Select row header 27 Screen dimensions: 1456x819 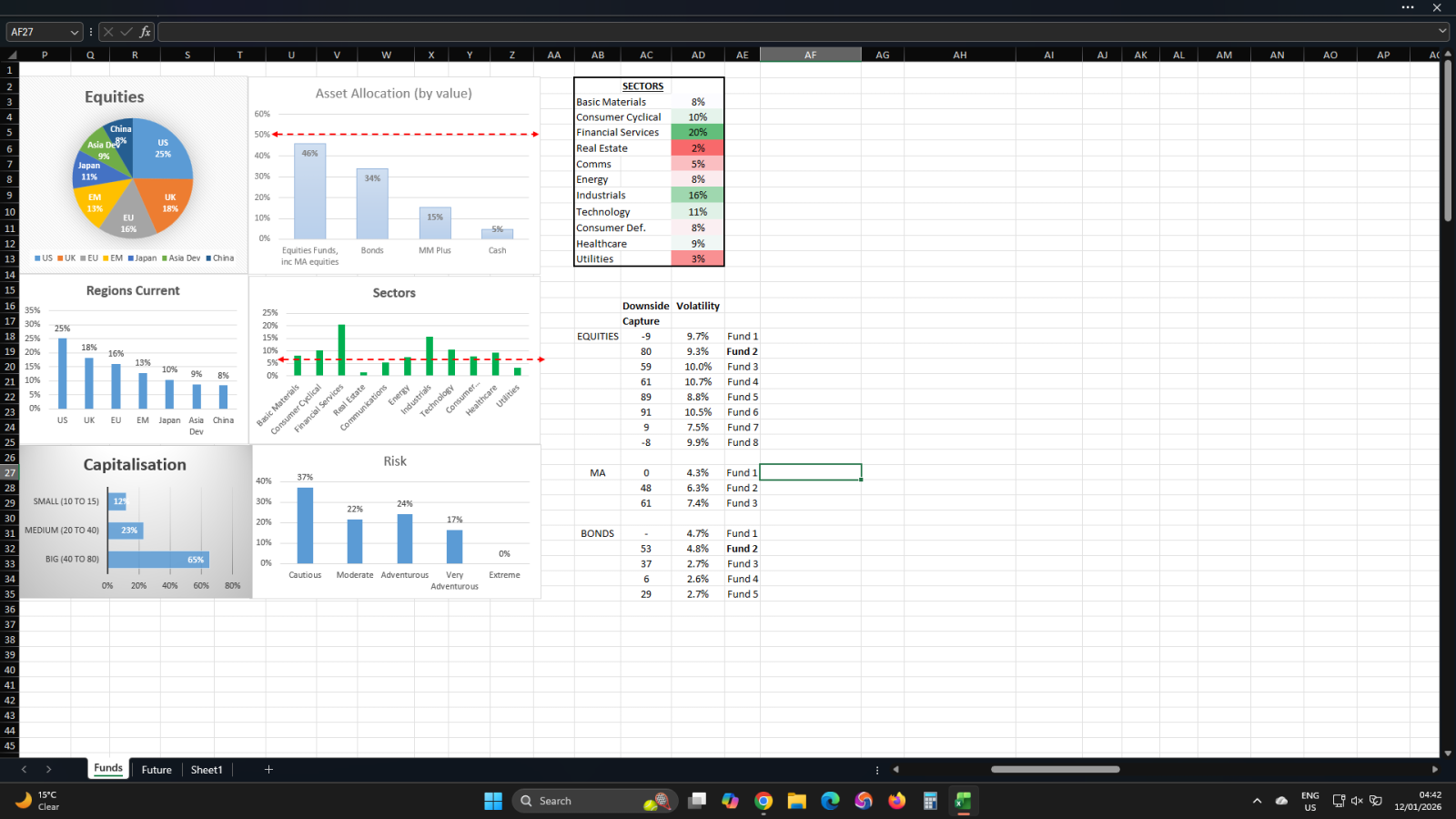(10, 473)
